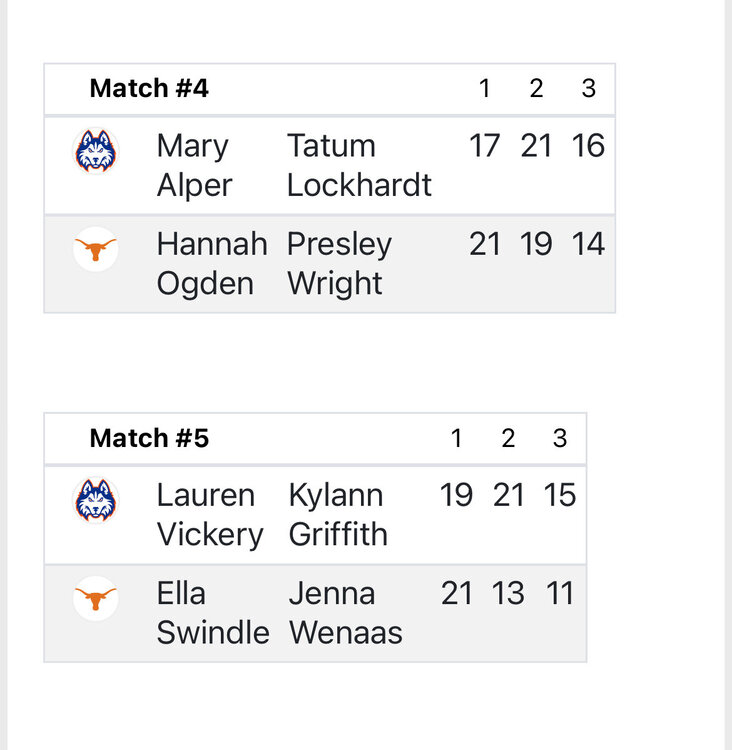This screenshot has height=750, width=732.
Task: Open the Match #4 header
Action: pyautogui.click(x=149, y=89)
